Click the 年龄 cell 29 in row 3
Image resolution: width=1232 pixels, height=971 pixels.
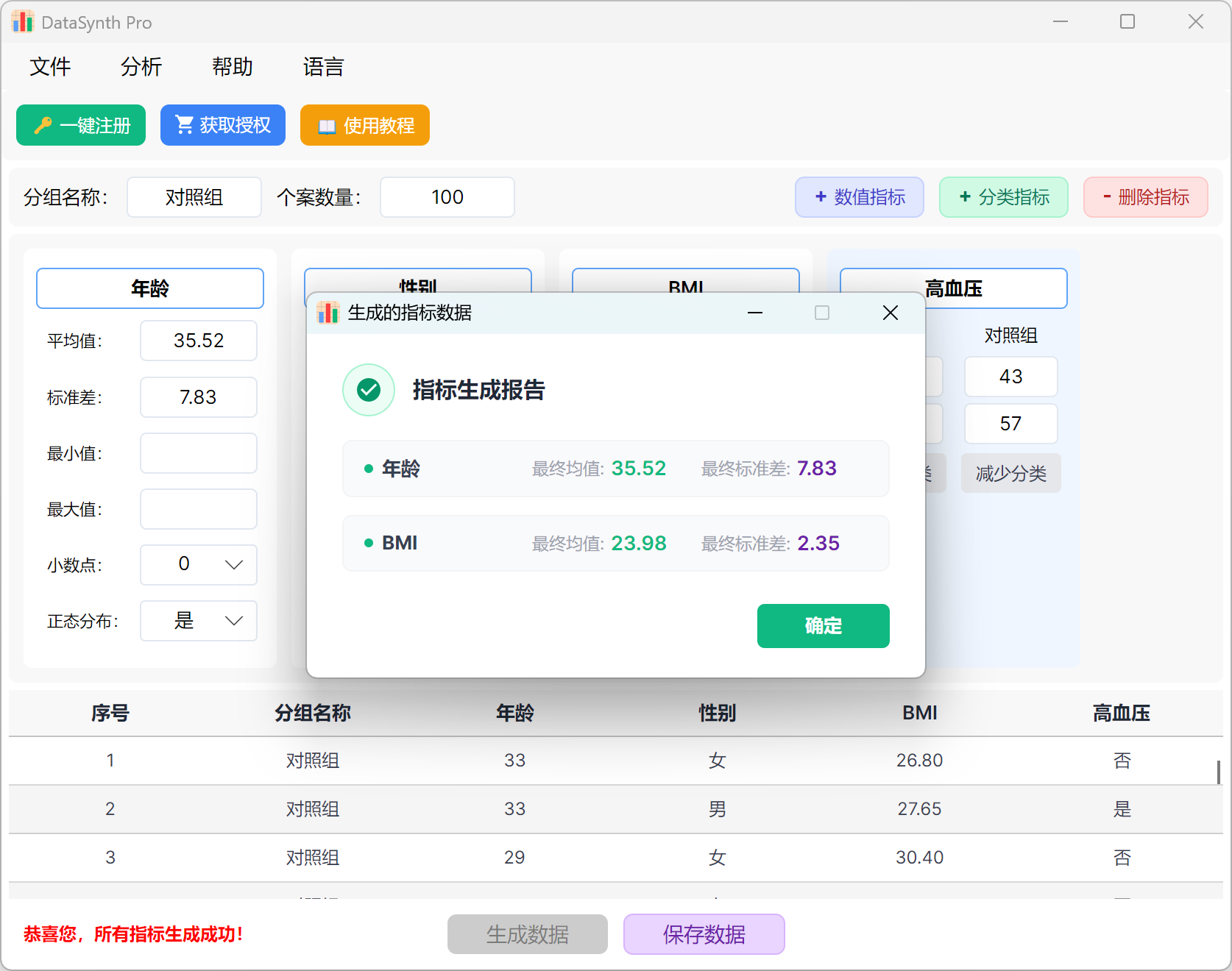tap(515, 858)
